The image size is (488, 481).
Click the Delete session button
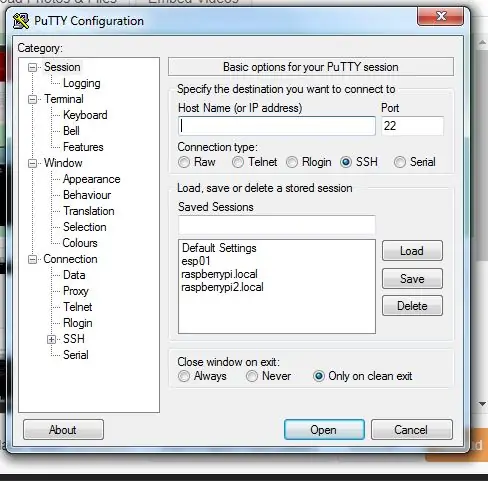tap(412, 306)
